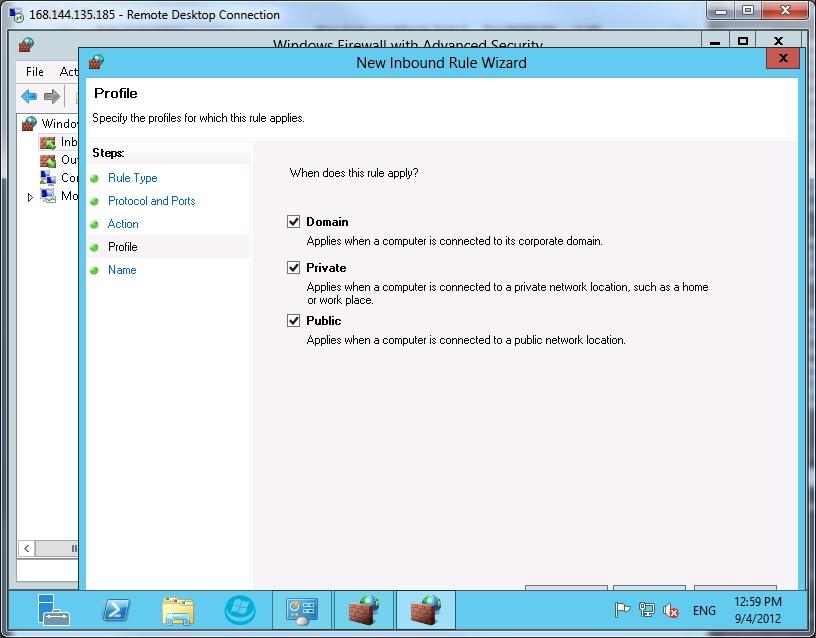Open Action Center flag in system tray
The image size is (816, 638).
pyautogui.click(x=622, y=609)
